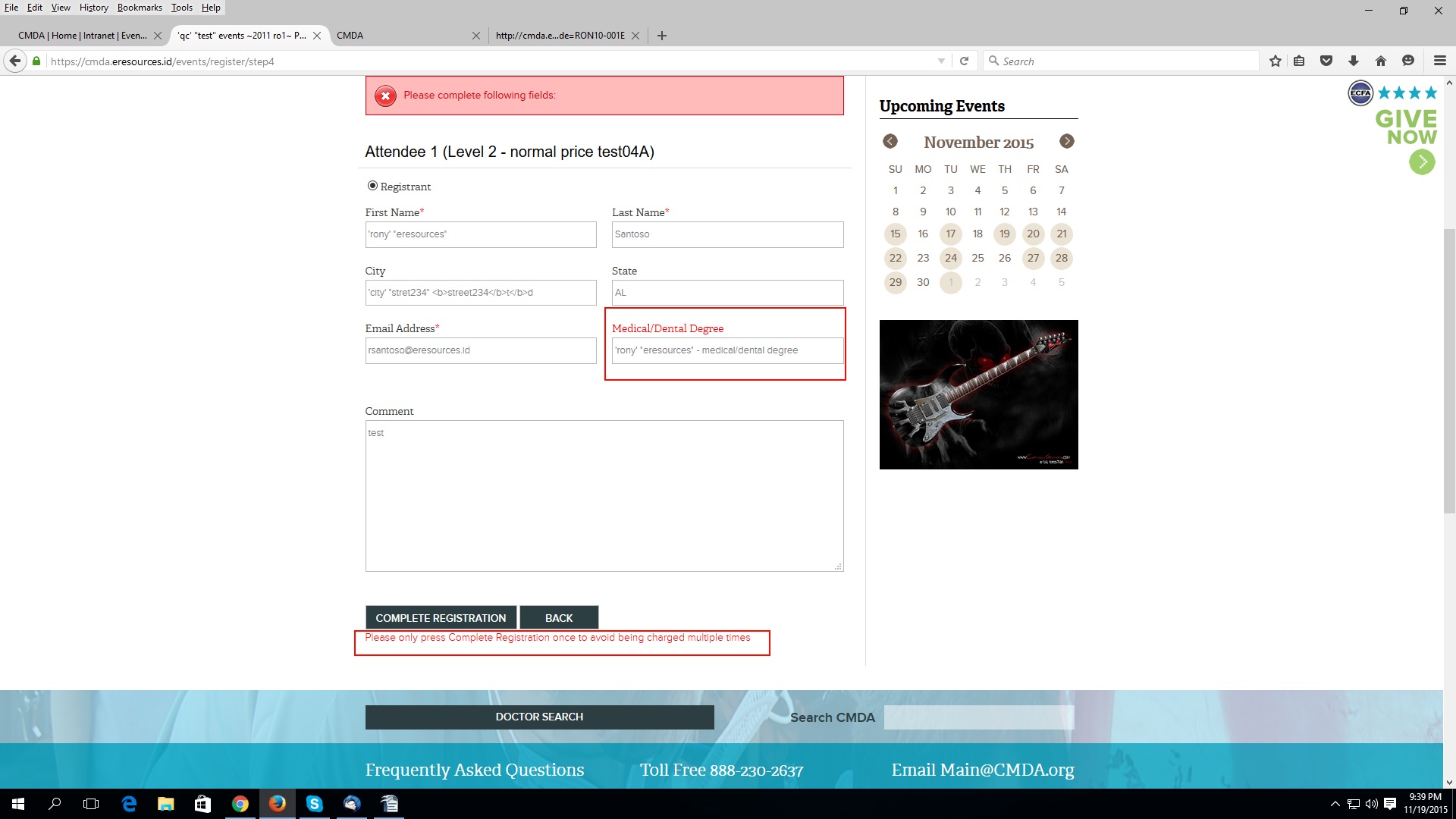Select November 19 on calendar
Image resolution: width=1456 pixels, height=819 pixels.
[1005, 234]
